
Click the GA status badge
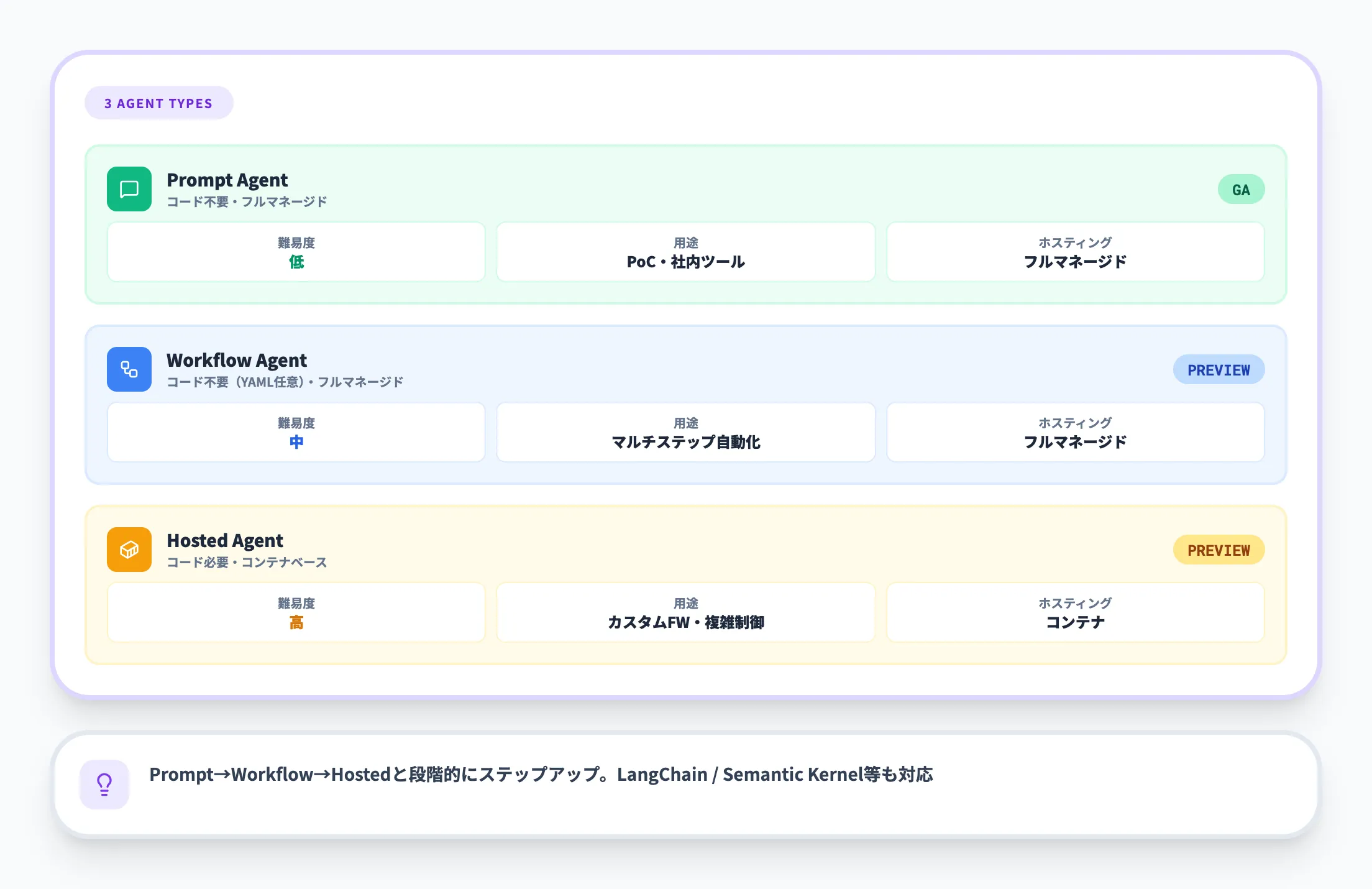[1241, 190]
